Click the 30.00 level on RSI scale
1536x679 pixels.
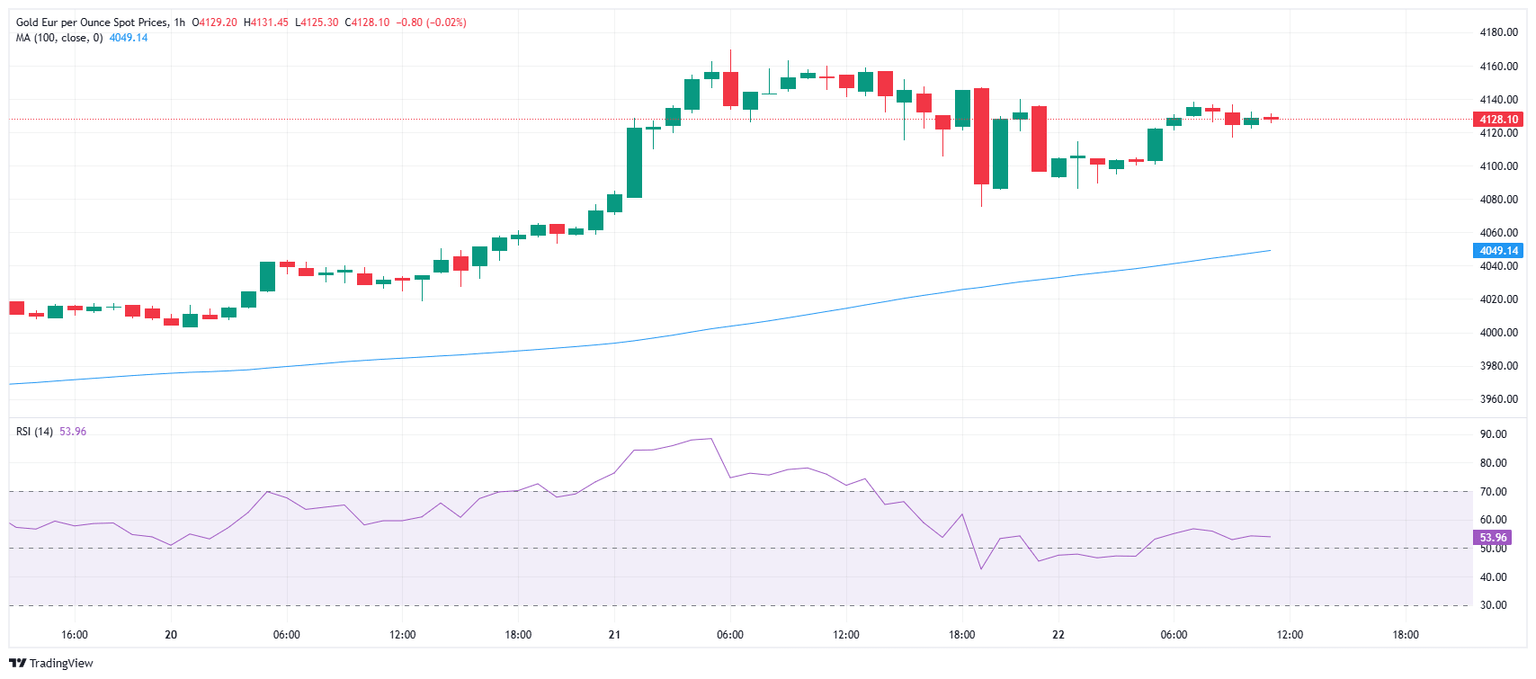coord(1493,606)
